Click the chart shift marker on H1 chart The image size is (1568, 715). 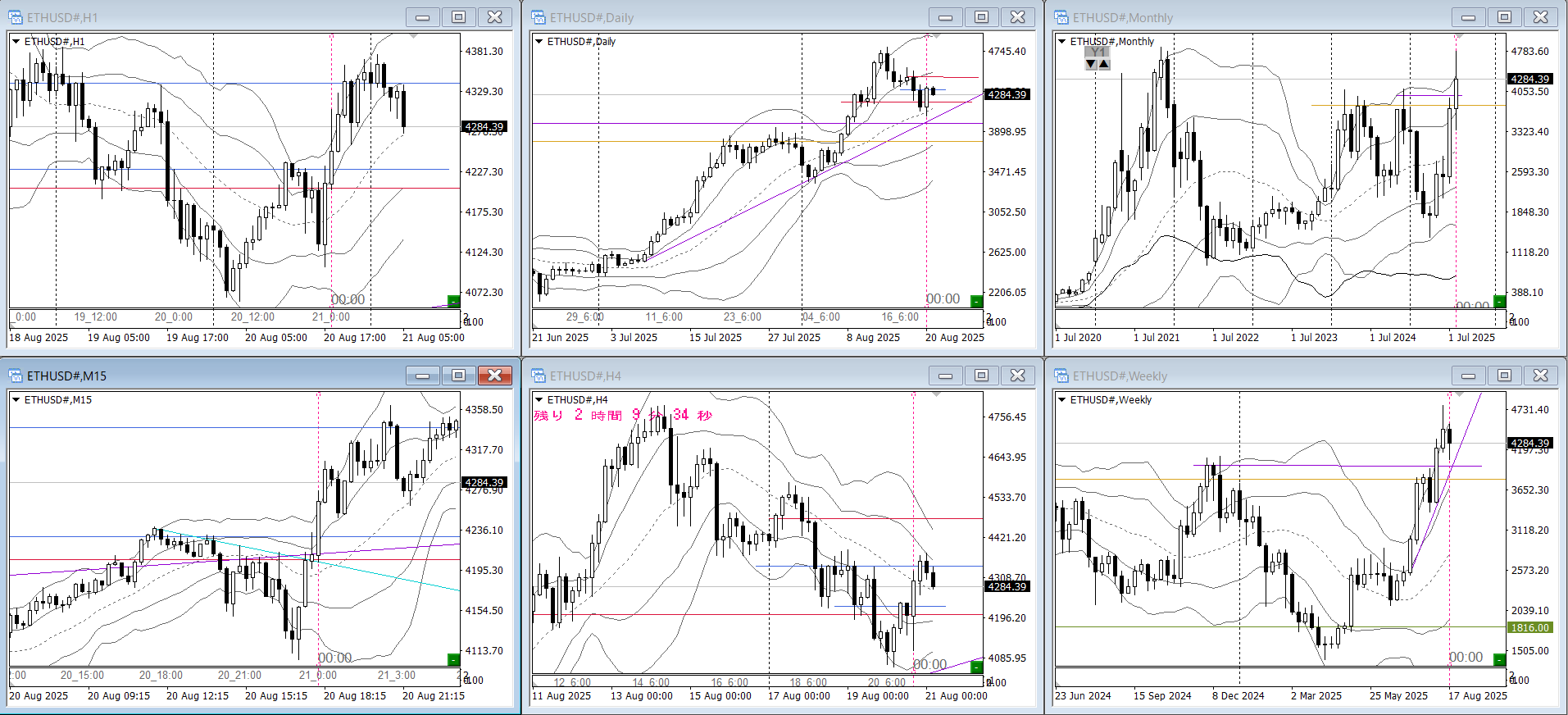point(413,36)
